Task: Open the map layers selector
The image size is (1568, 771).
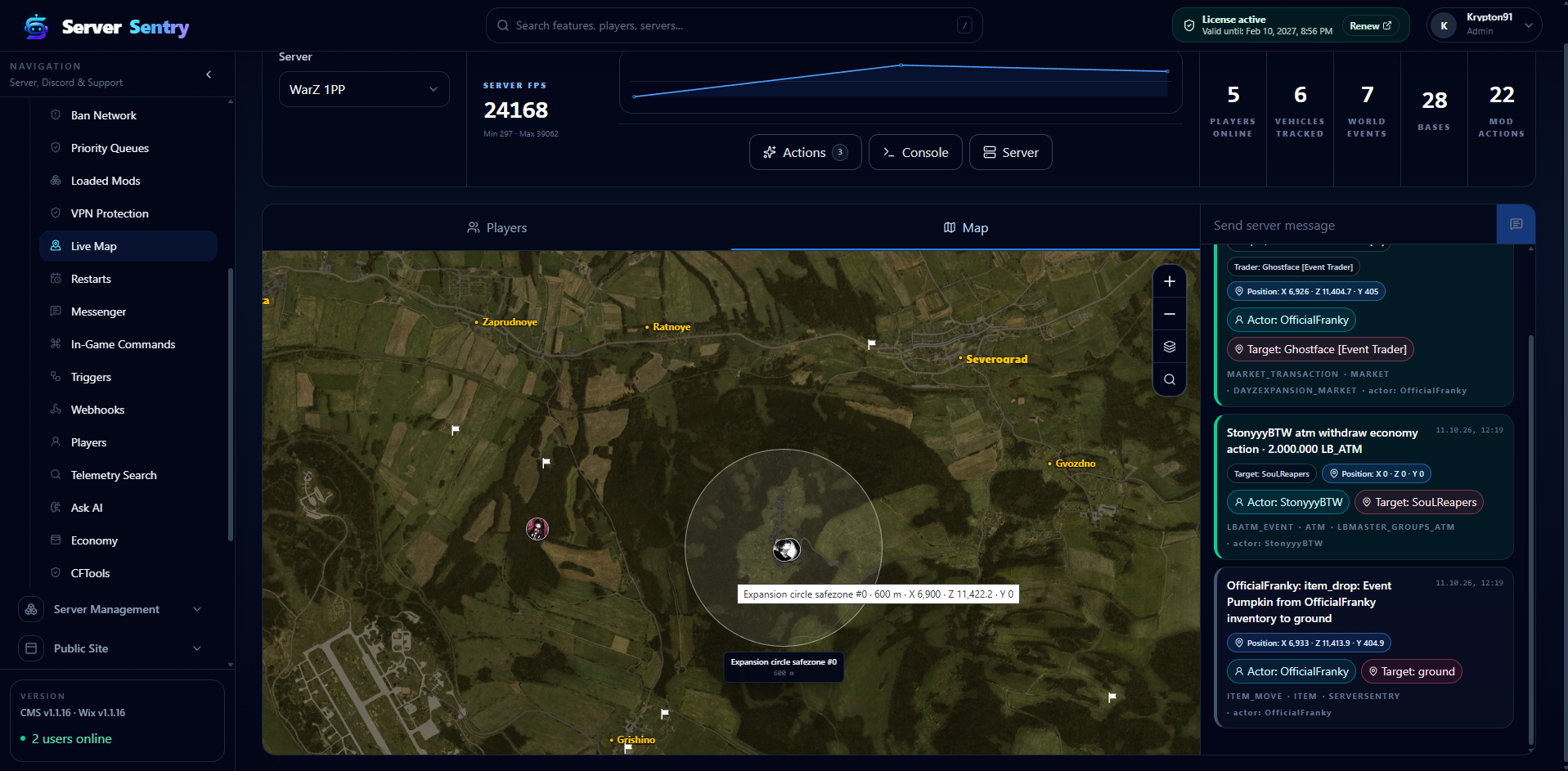Action: [x=1170, y=347]
